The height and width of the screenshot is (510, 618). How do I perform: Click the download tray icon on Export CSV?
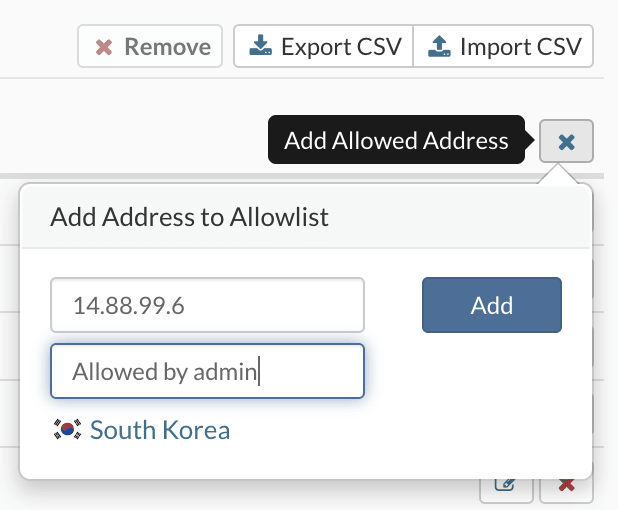coord(260,45)
